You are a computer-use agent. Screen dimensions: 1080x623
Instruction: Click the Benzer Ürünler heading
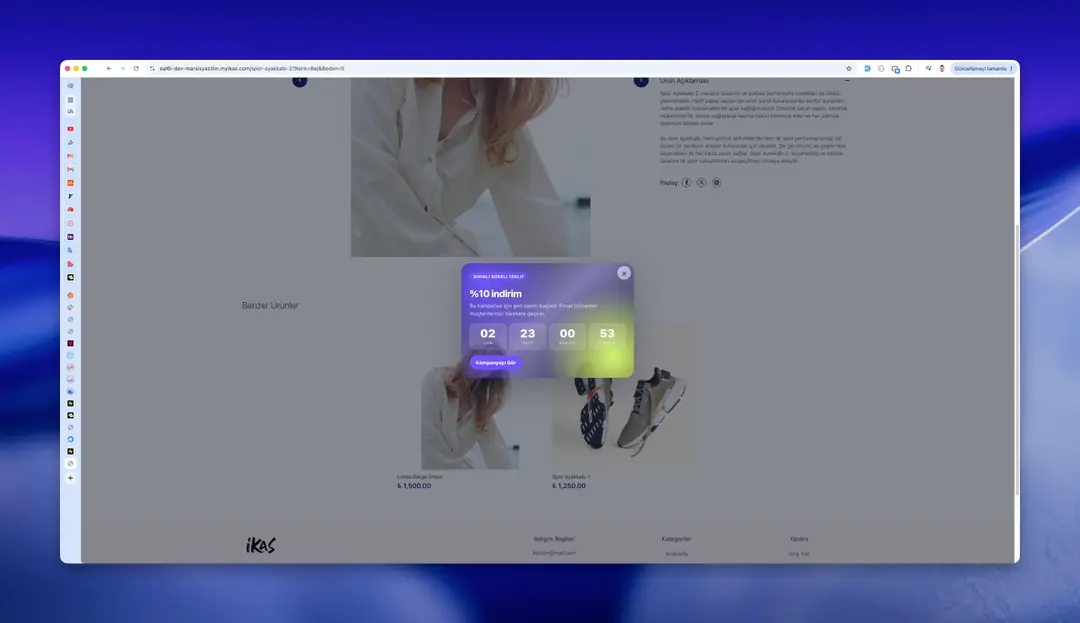point(270,306)
